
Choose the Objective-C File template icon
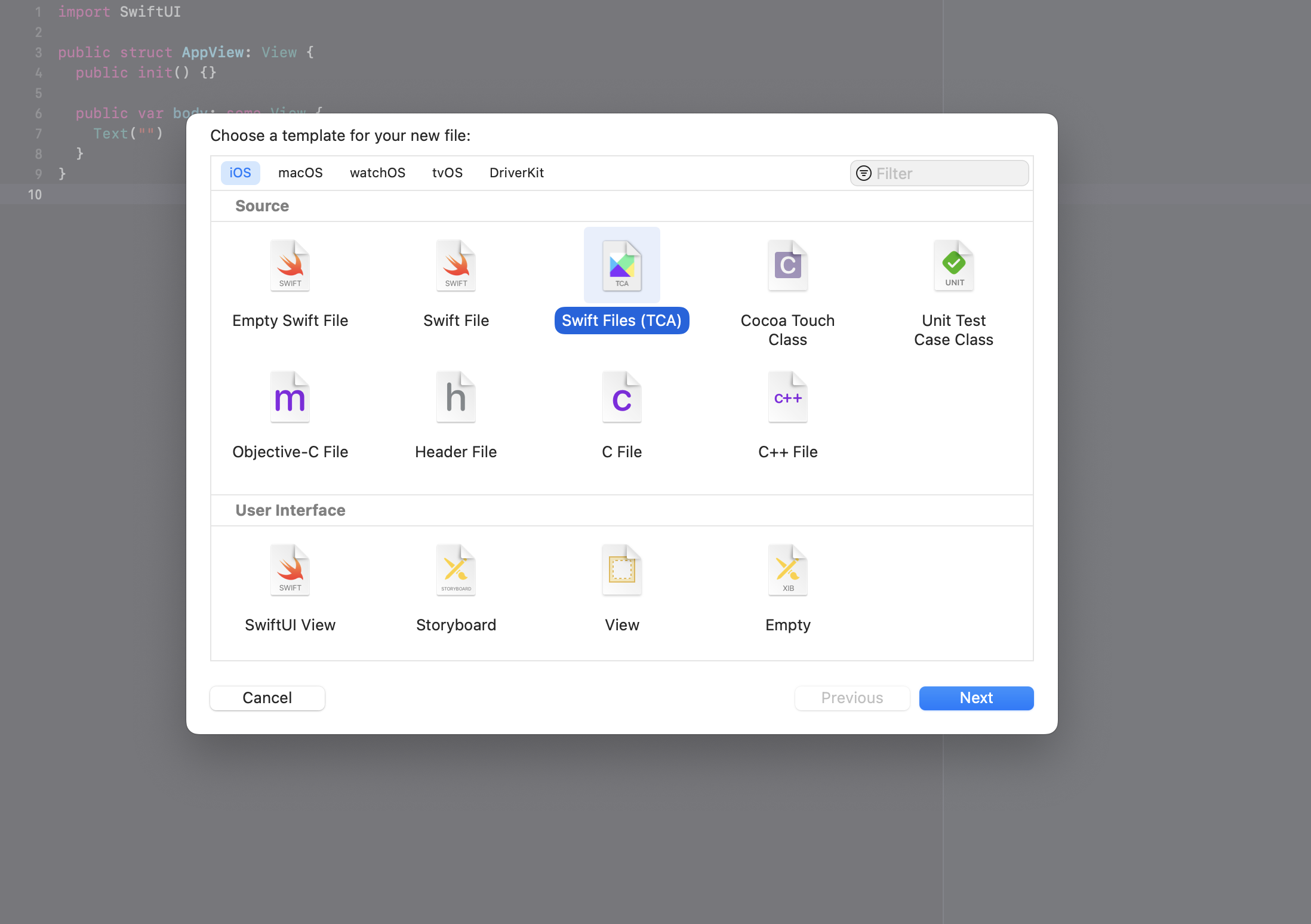(290, 398)
